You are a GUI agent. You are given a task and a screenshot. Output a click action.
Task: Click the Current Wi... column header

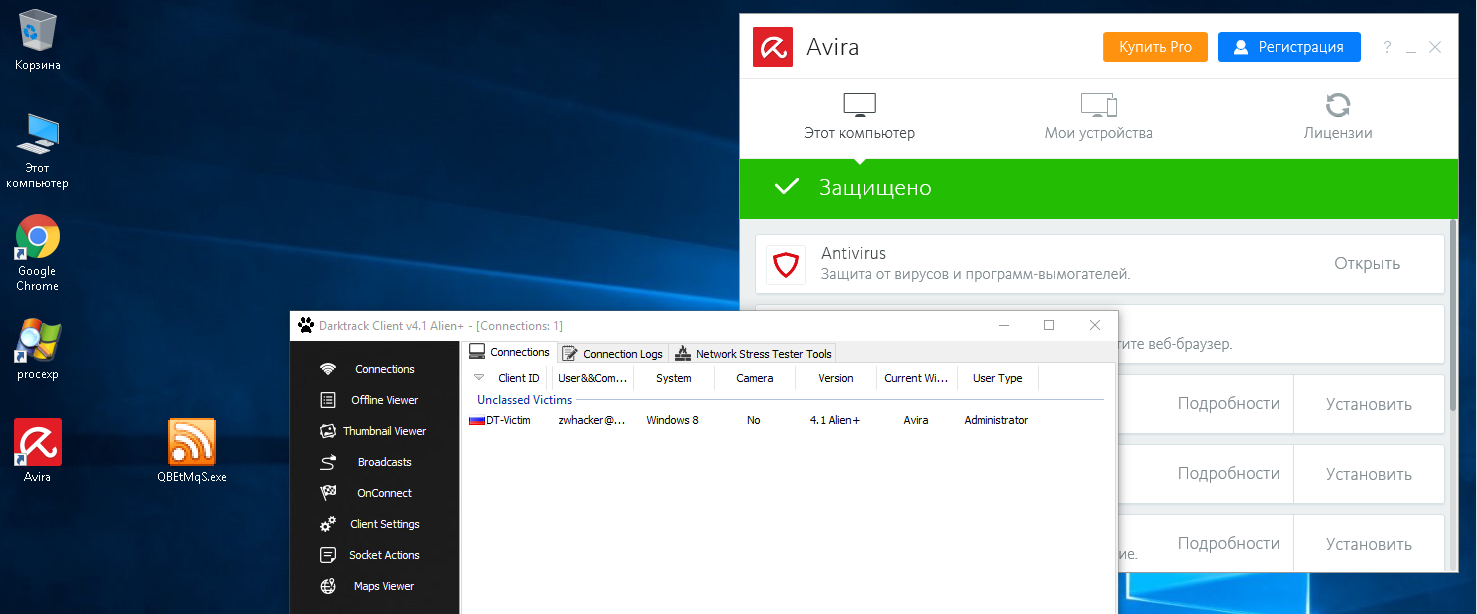pos(917,378)
